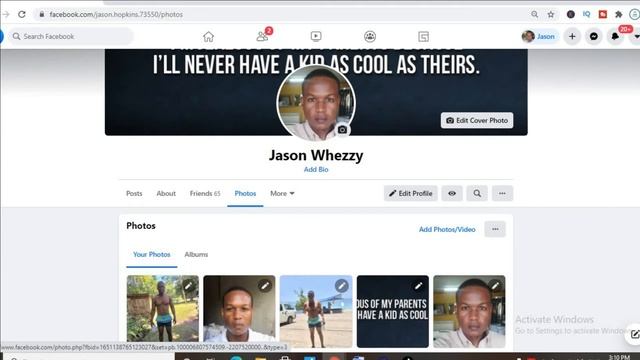Viewport: 640px width, 360px height.
Task: Click the red extension icon
Action: click(603, 14)
